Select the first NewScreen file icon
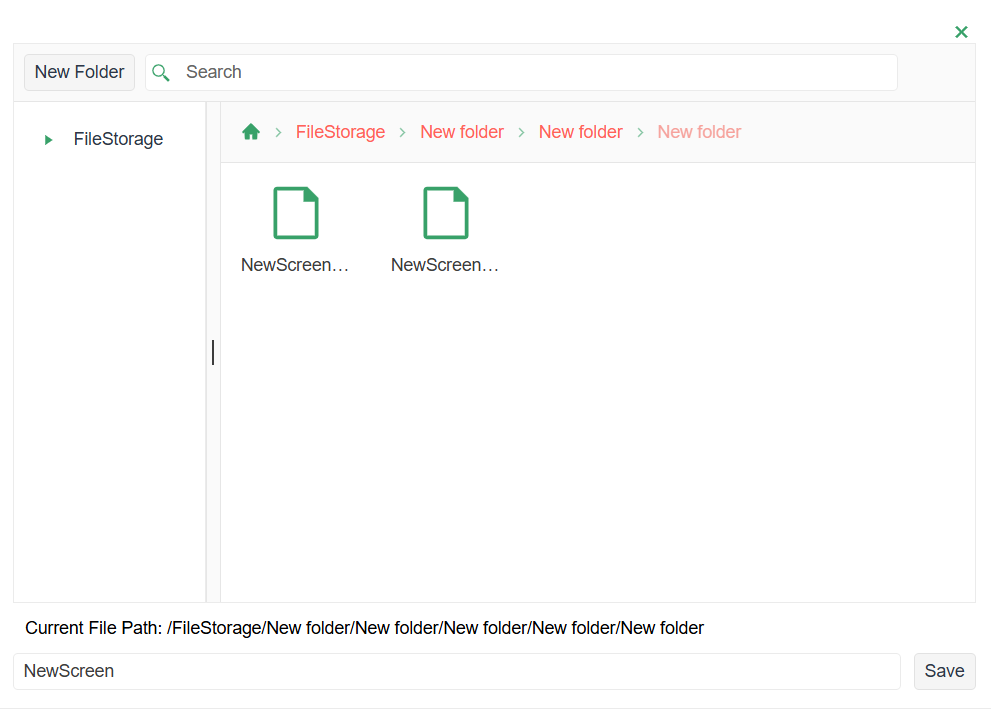 [x=296, y=213]
